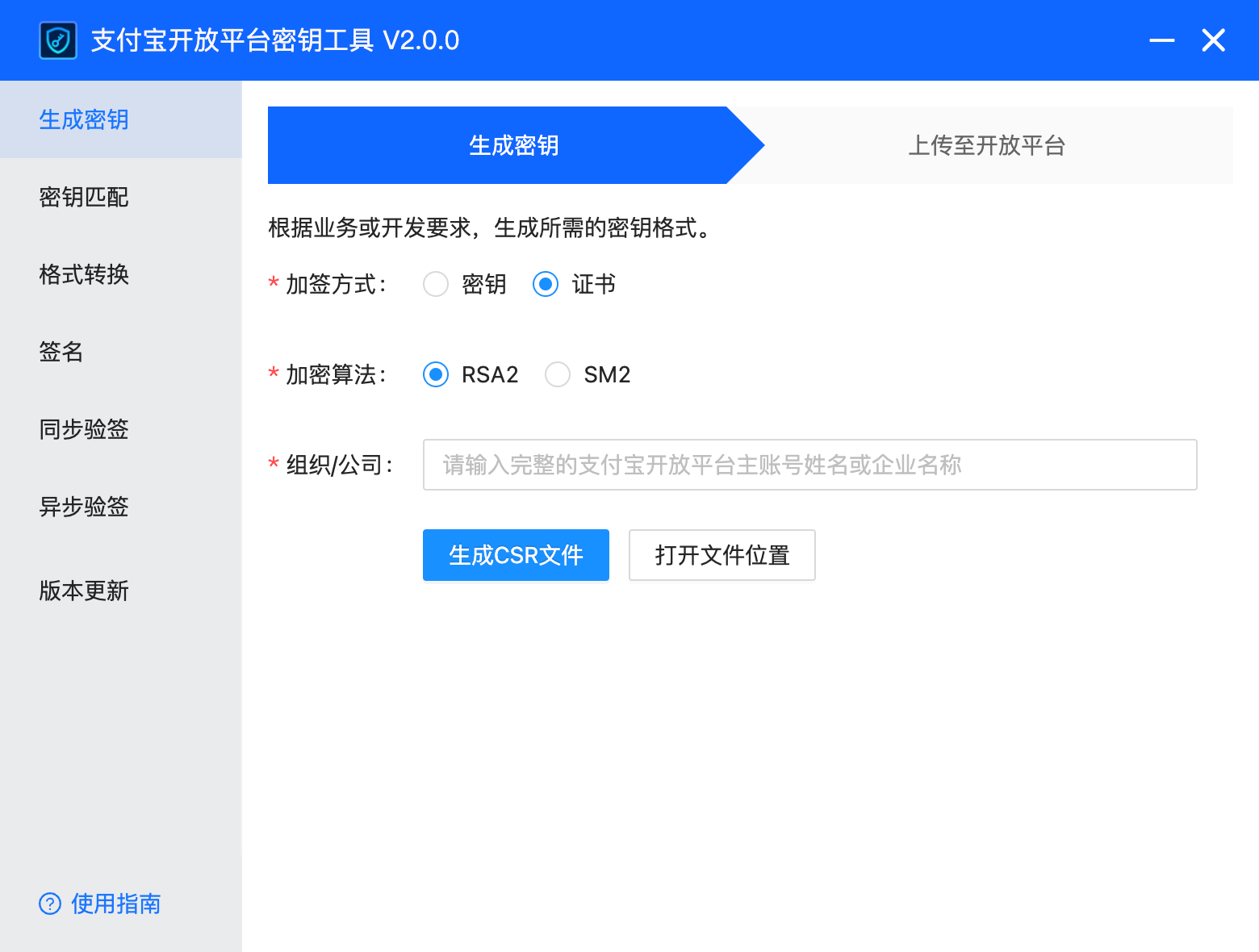Minimize the key tool window

(x=1161, y=40)
